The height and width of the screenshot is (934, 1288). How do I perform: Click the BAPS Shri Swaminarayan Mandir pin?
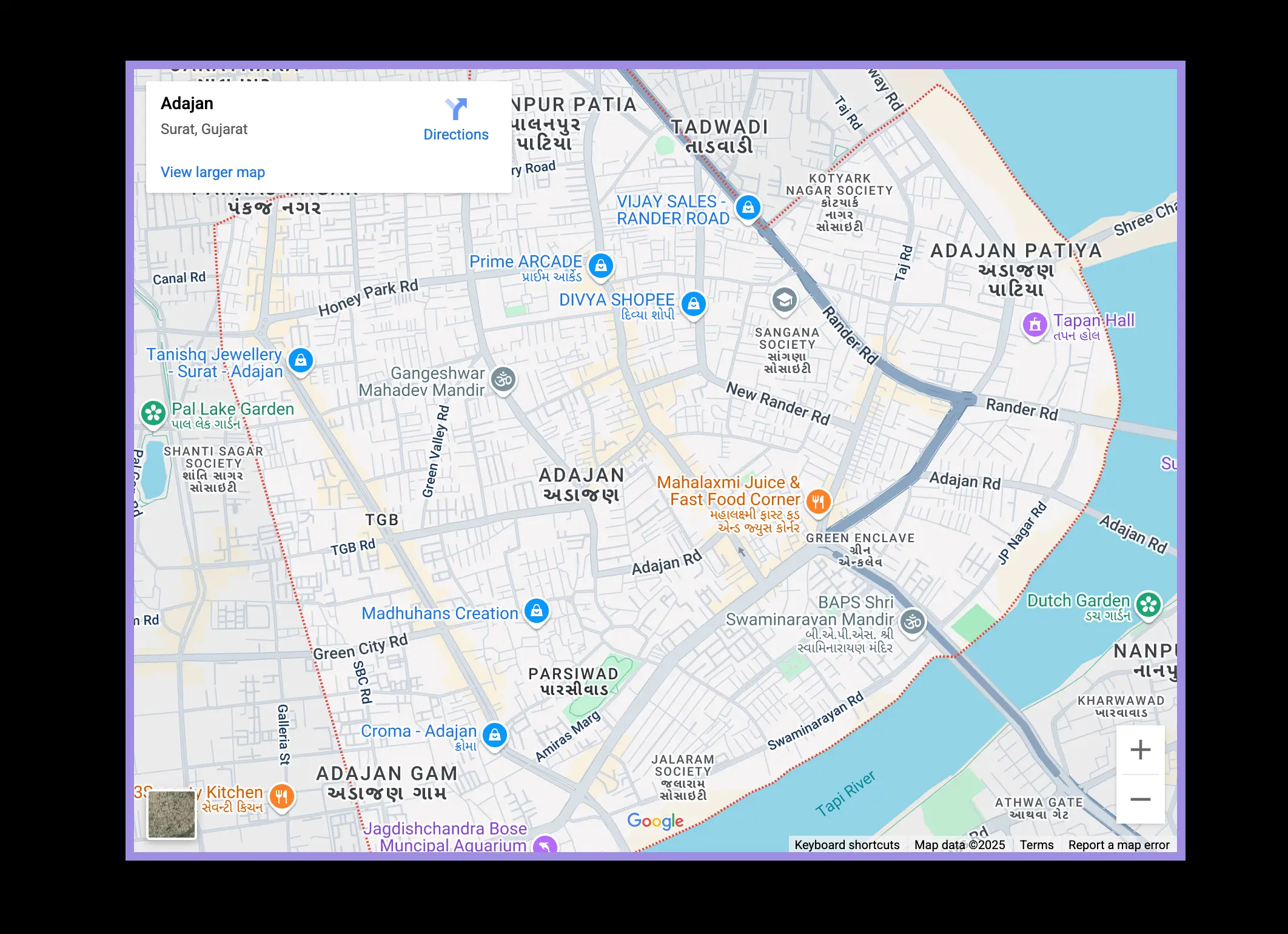click(913, 622)
